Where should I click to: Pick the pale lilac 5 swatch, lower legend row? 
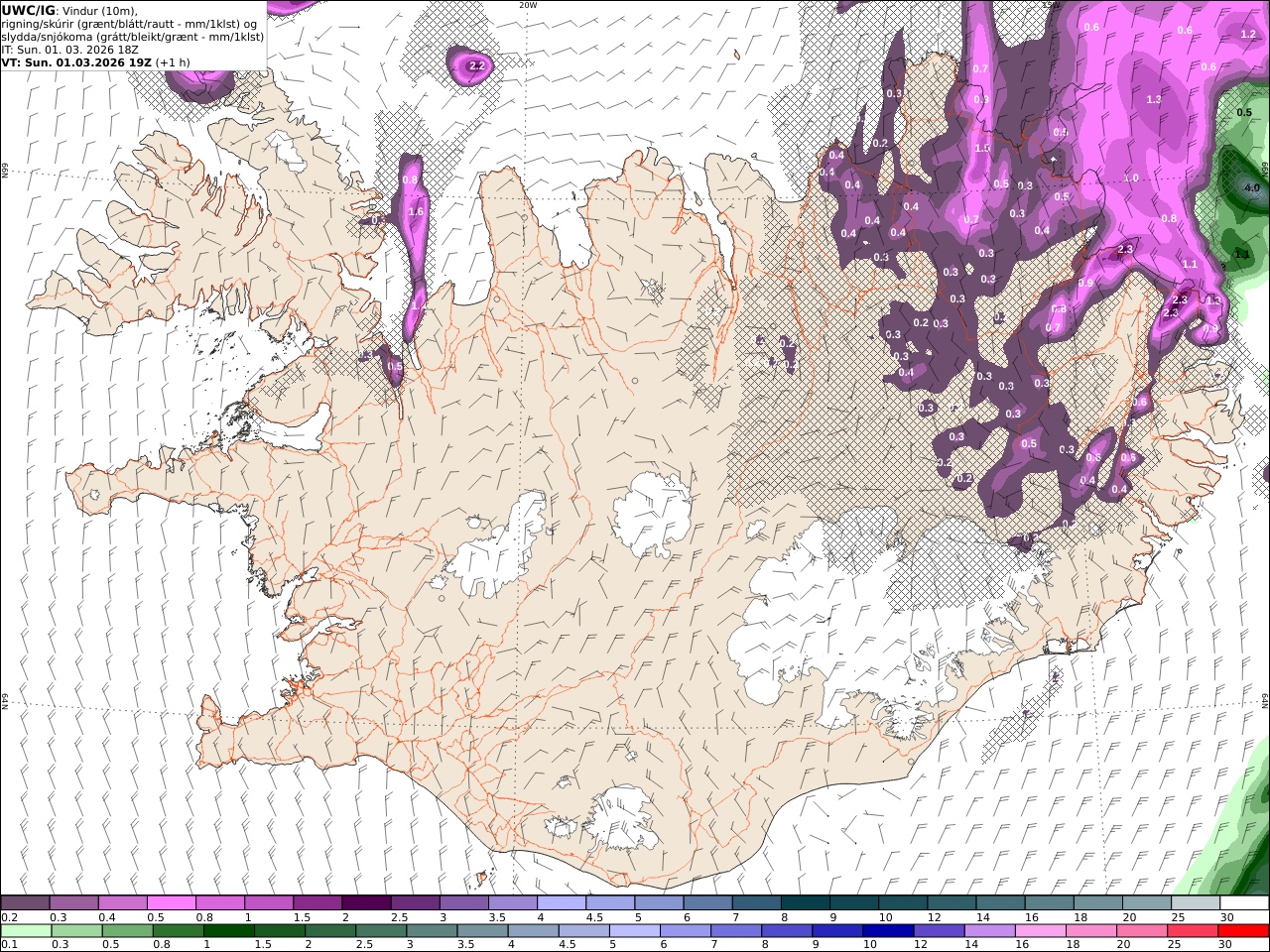tap(634, 931)
